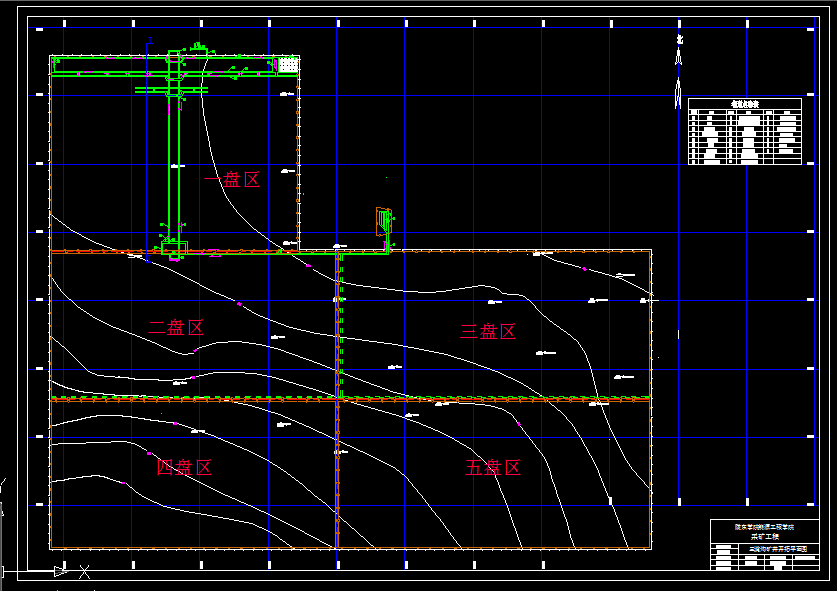Select the red label 四盘区
837x591 pixels.
click(184, 467)
